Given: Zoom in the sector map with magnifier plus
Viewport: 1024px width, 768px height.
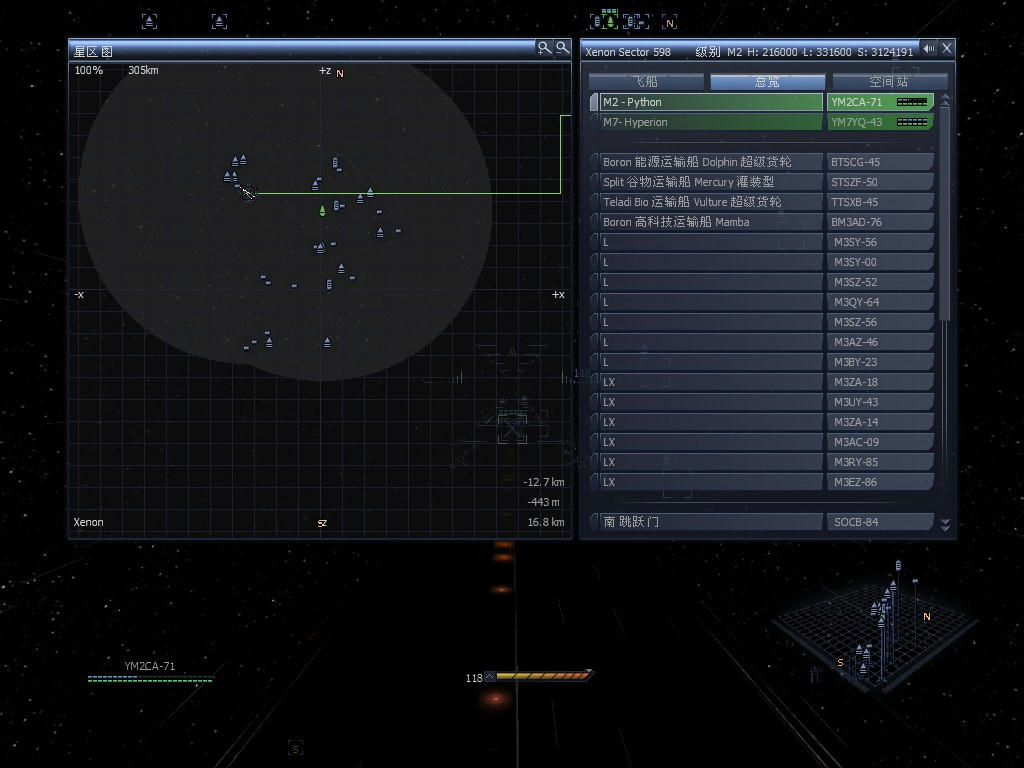Looking at the screenshot, I should [x=544, y=48].
